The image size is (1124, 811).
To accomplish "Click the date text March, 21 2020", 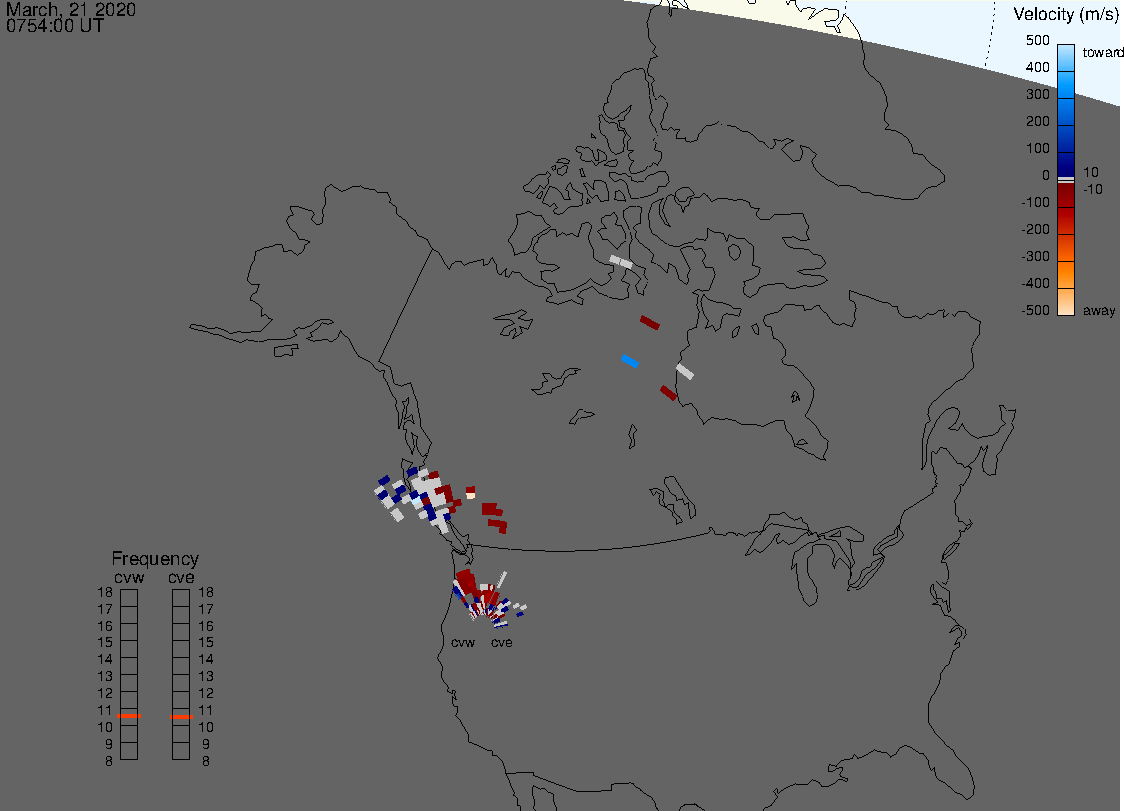I will [x=70, y=9].
